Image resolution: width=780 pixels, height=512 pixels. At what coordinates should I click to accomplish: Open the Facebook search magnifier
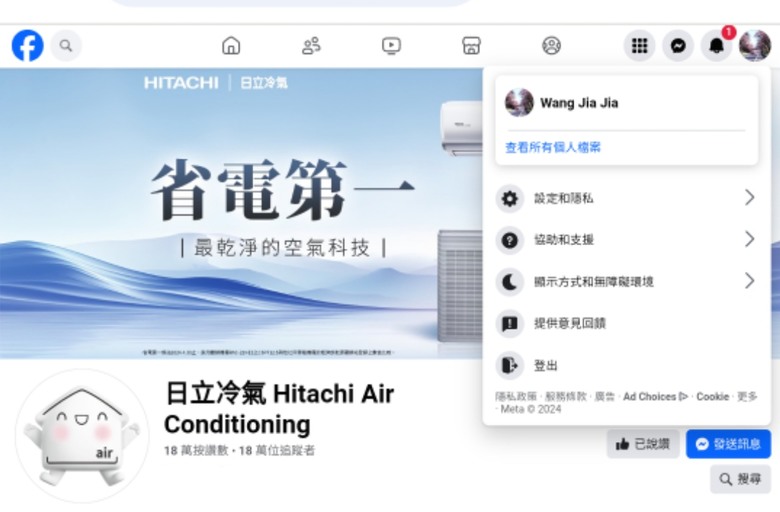click(66, 46)
